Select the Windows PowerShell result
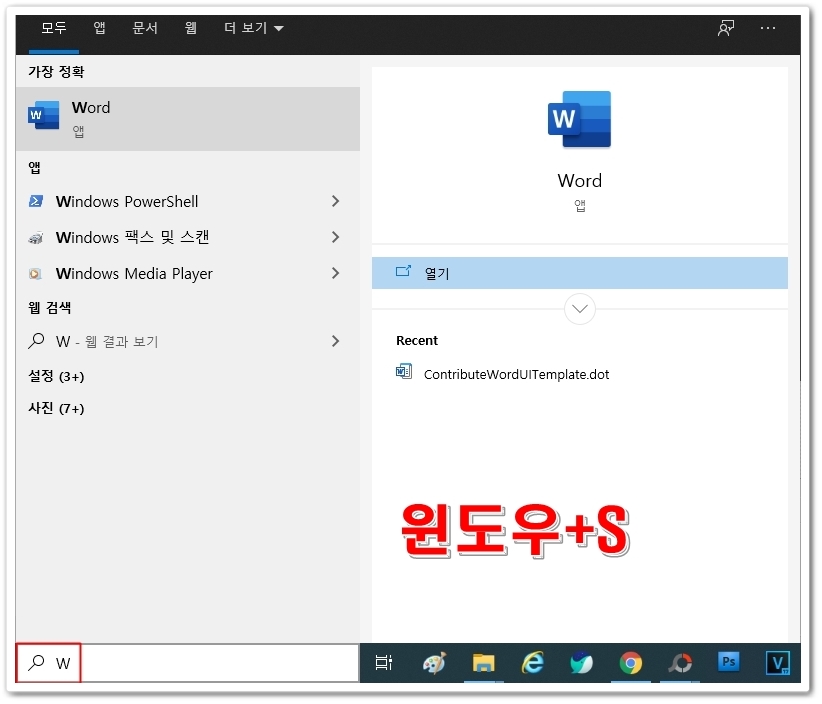The height and width of the screenshot is (704, 822). click(188, 201)
